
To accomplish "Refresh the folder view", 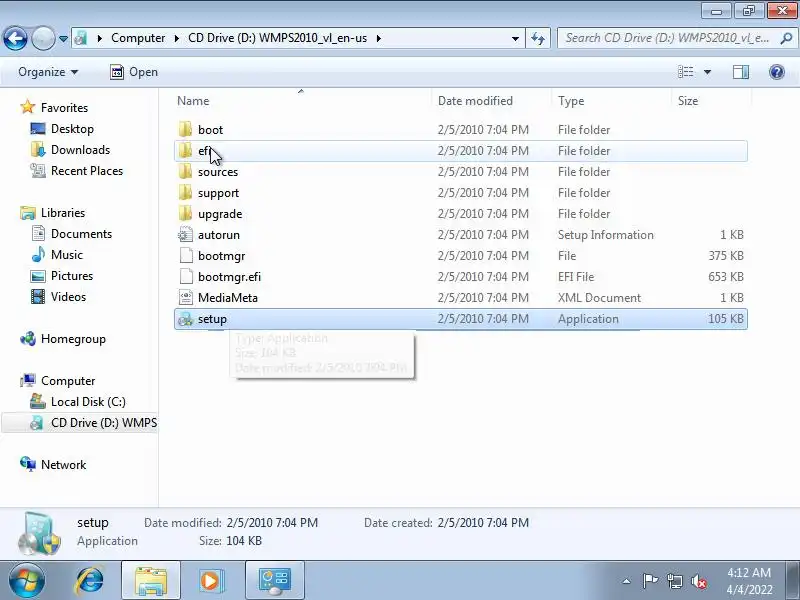I will 538,39.
